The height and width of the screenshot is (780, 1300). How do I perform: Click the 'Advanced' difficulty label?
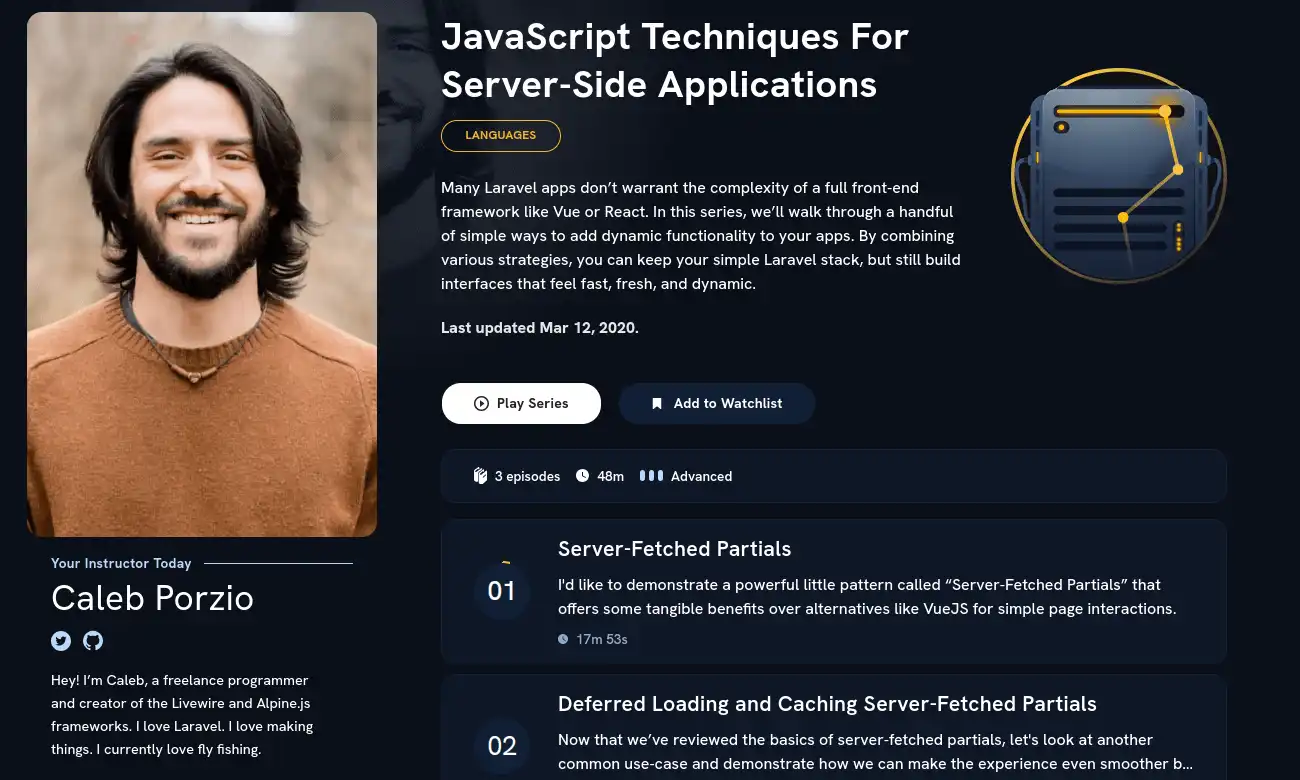[701, 476]
